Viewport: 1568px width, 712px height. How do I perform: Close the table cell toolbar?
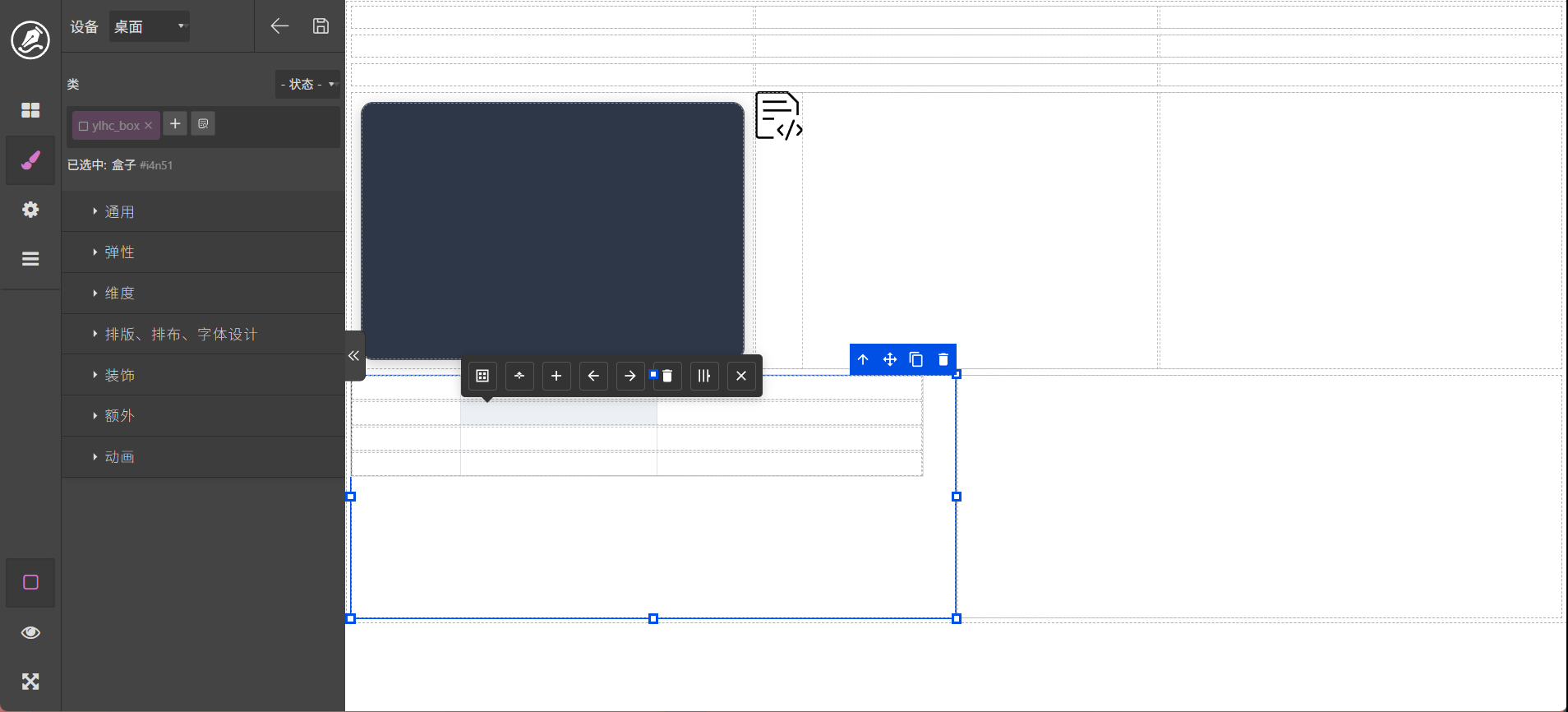coord(741,376)
